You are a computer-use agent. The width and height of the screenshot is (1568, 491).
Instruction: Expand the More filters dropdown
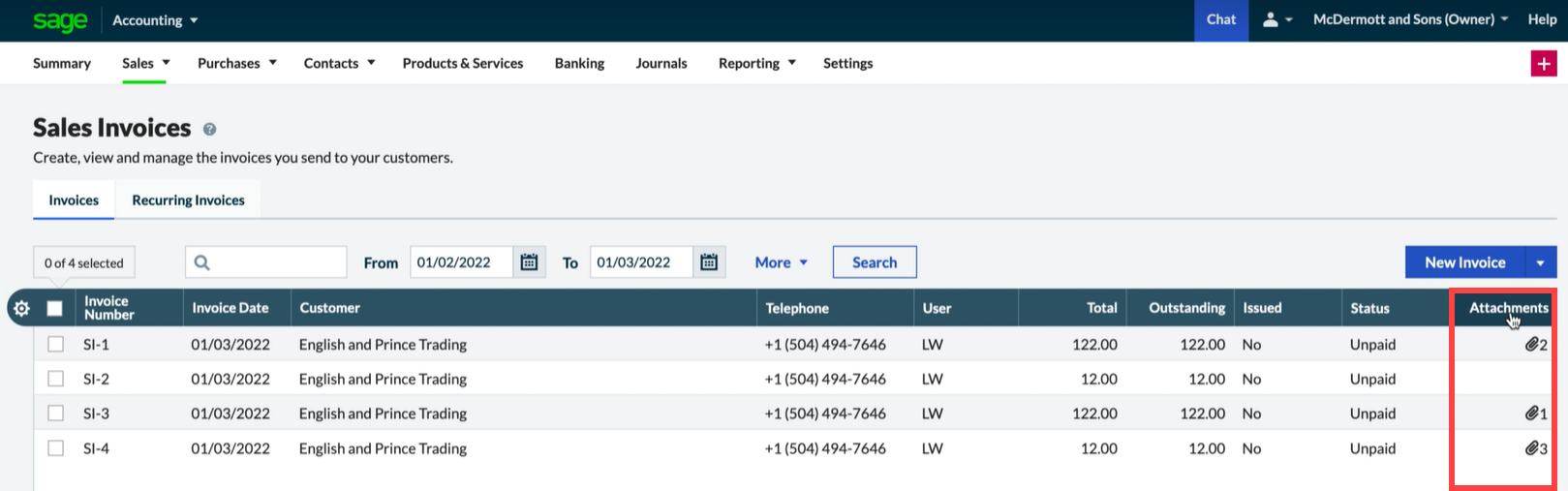tap(781, 262)
